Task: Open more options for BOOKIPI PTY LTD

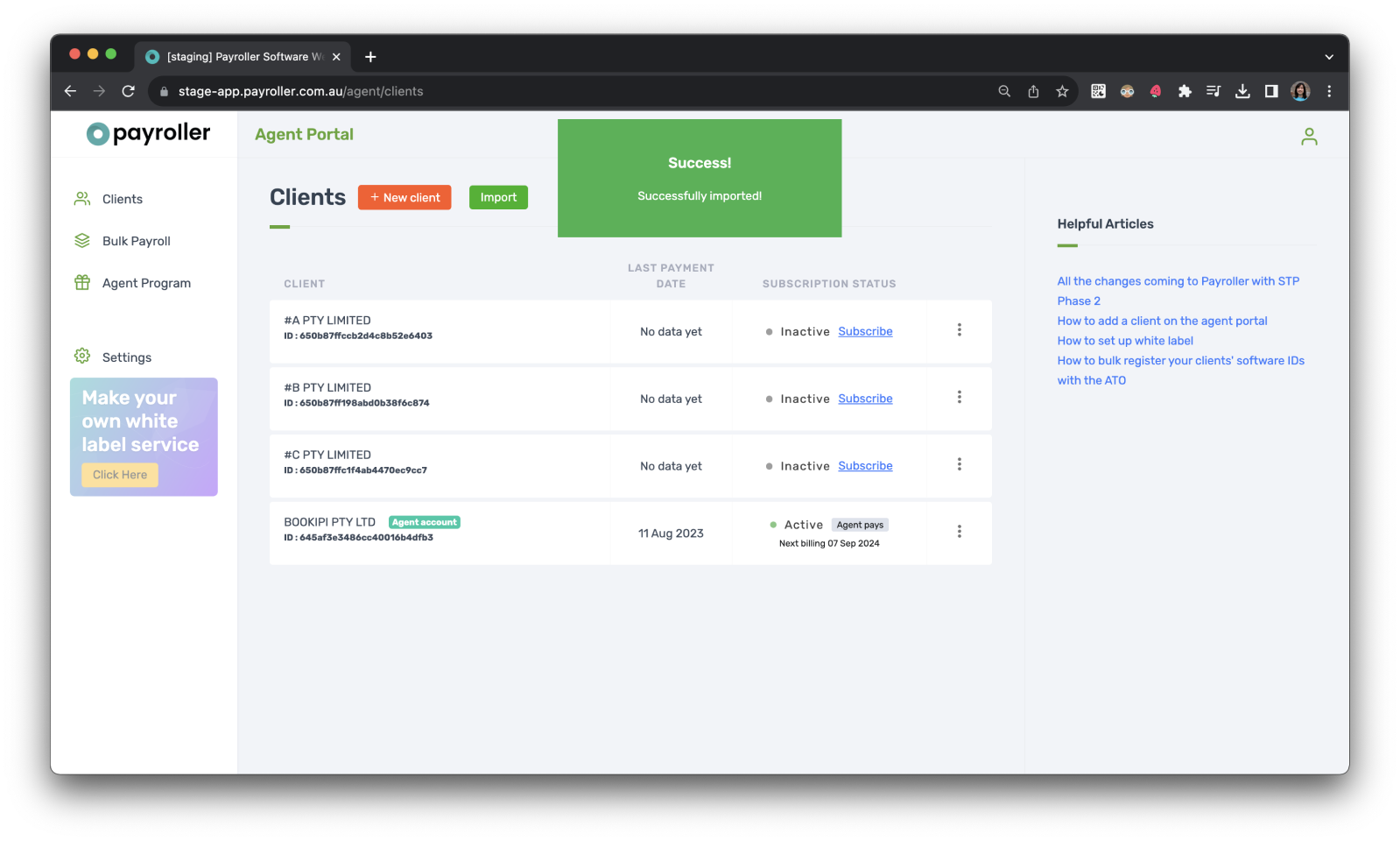Action: pyautogui.click(x=960, y=532)
